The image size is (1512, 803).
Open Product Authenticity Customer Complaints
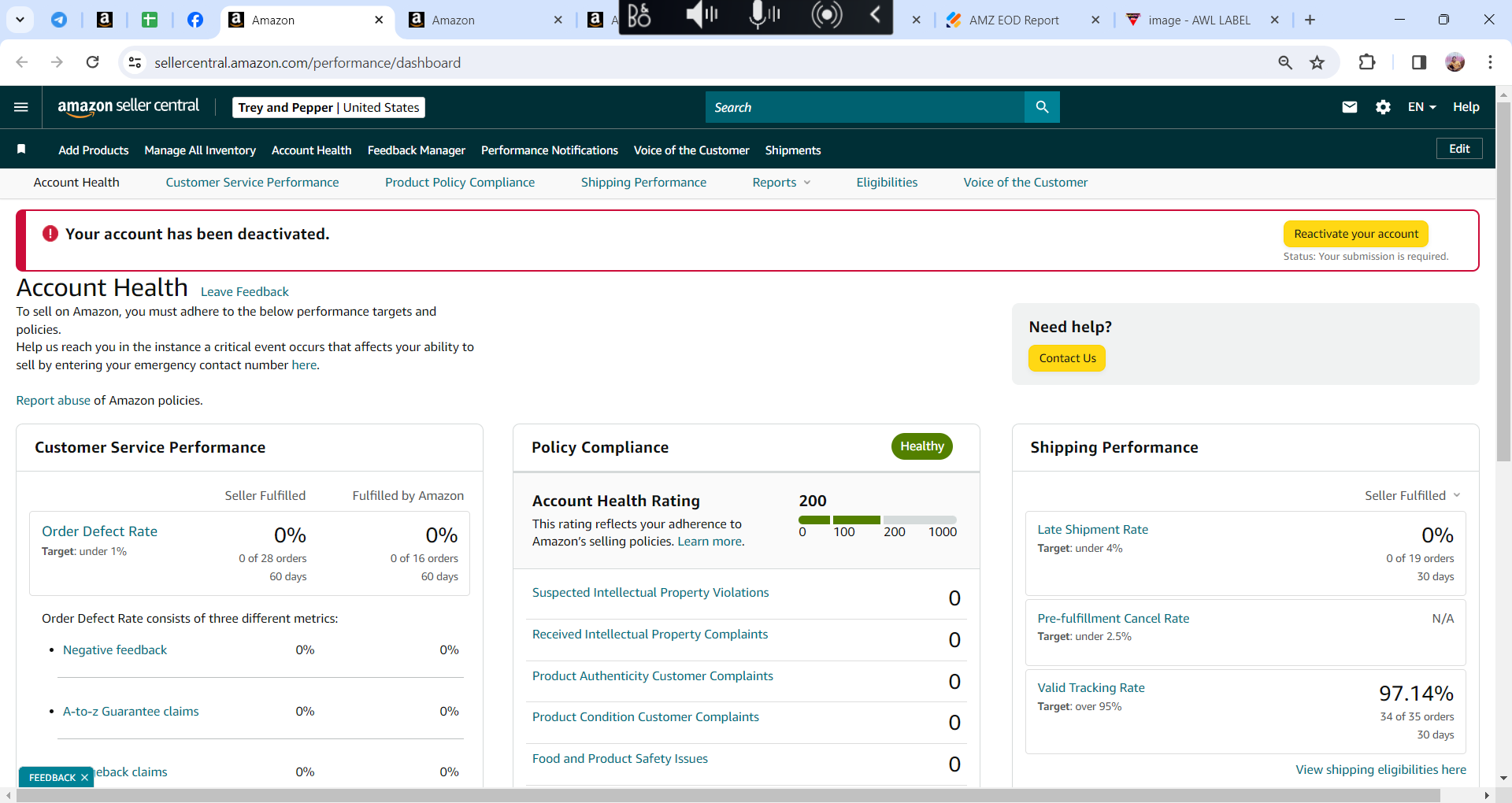[653, 676]
